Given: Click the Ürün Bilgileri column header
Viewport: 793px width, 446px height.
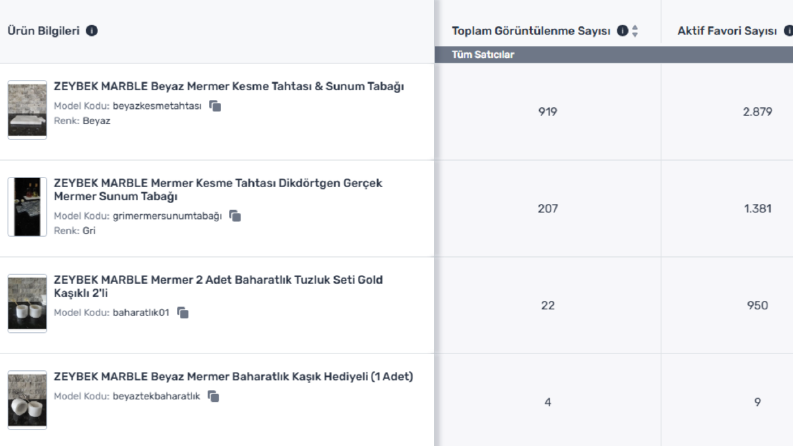Looking at the screenshot, I should 43,31.
